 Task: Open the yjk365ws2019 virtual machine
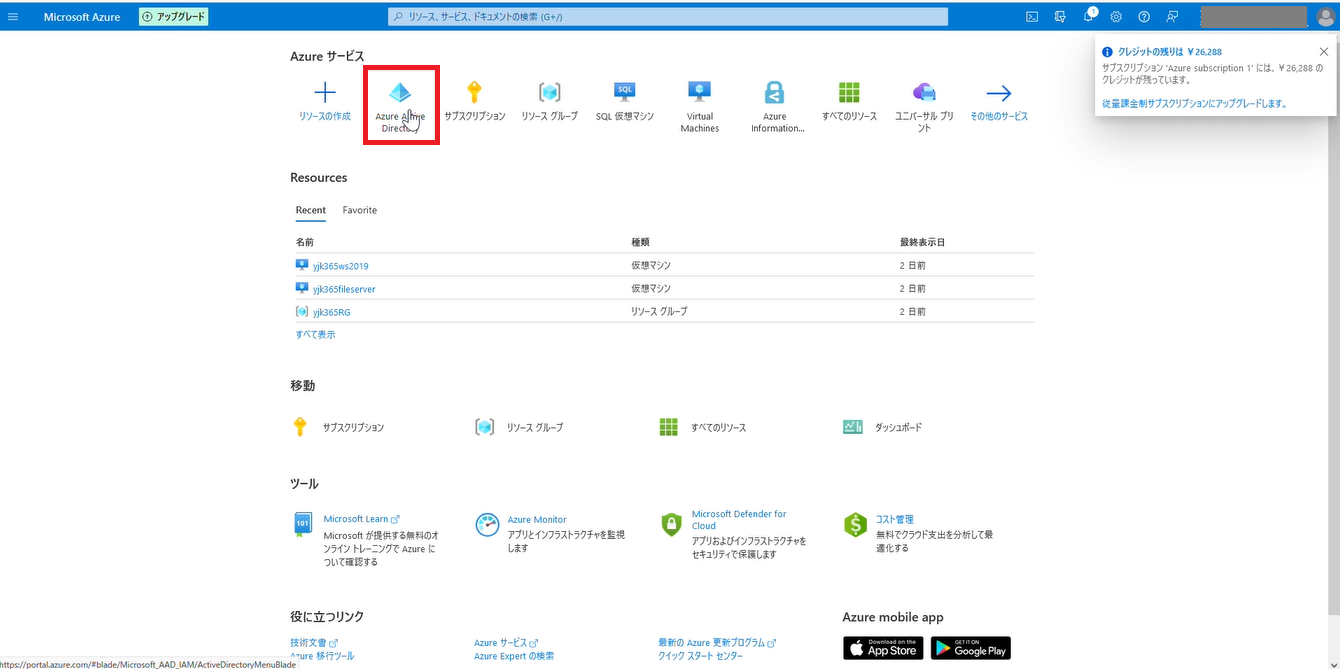(340, 266)
